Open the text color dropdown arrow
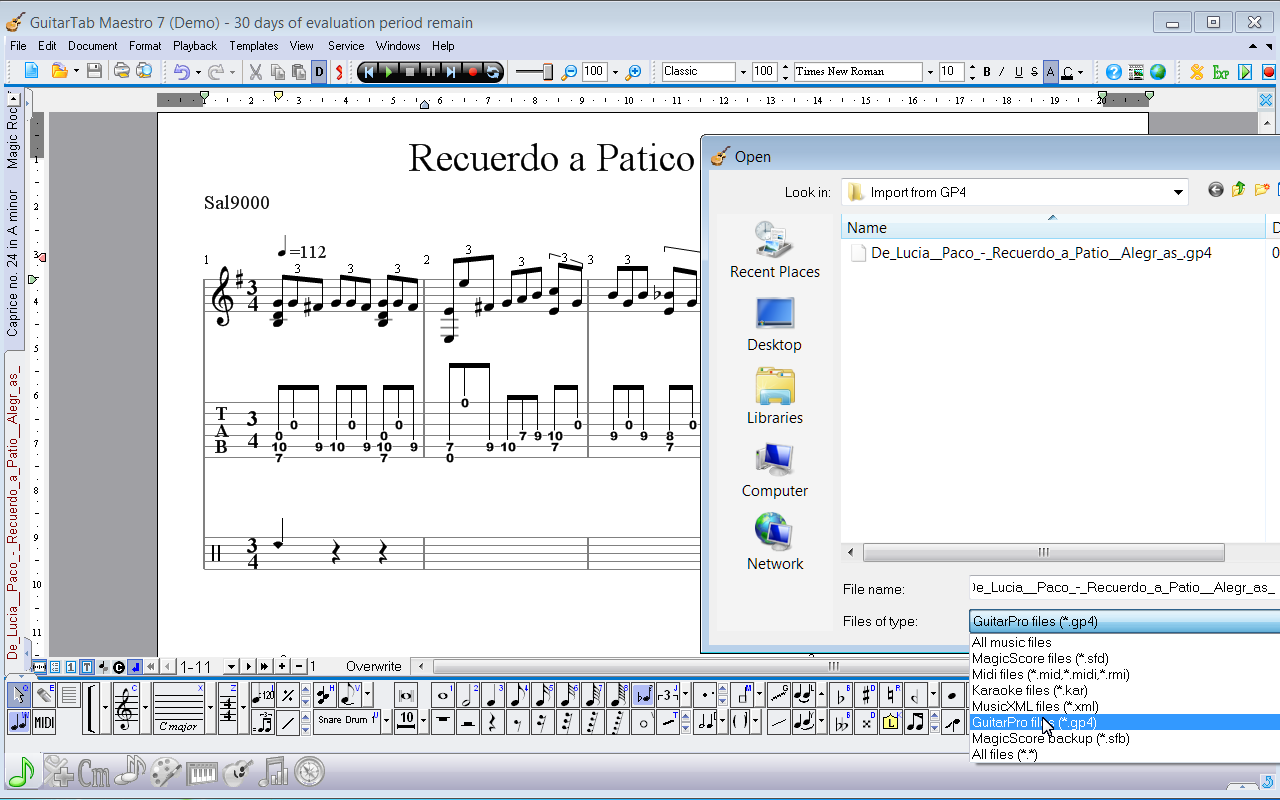 1082,72
